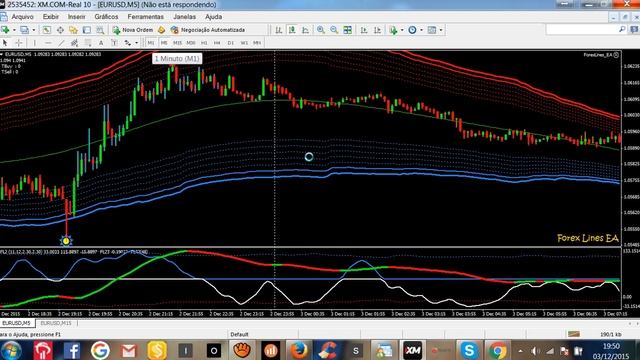
Task: Click the Default profile status text
Action: [239, 334]
